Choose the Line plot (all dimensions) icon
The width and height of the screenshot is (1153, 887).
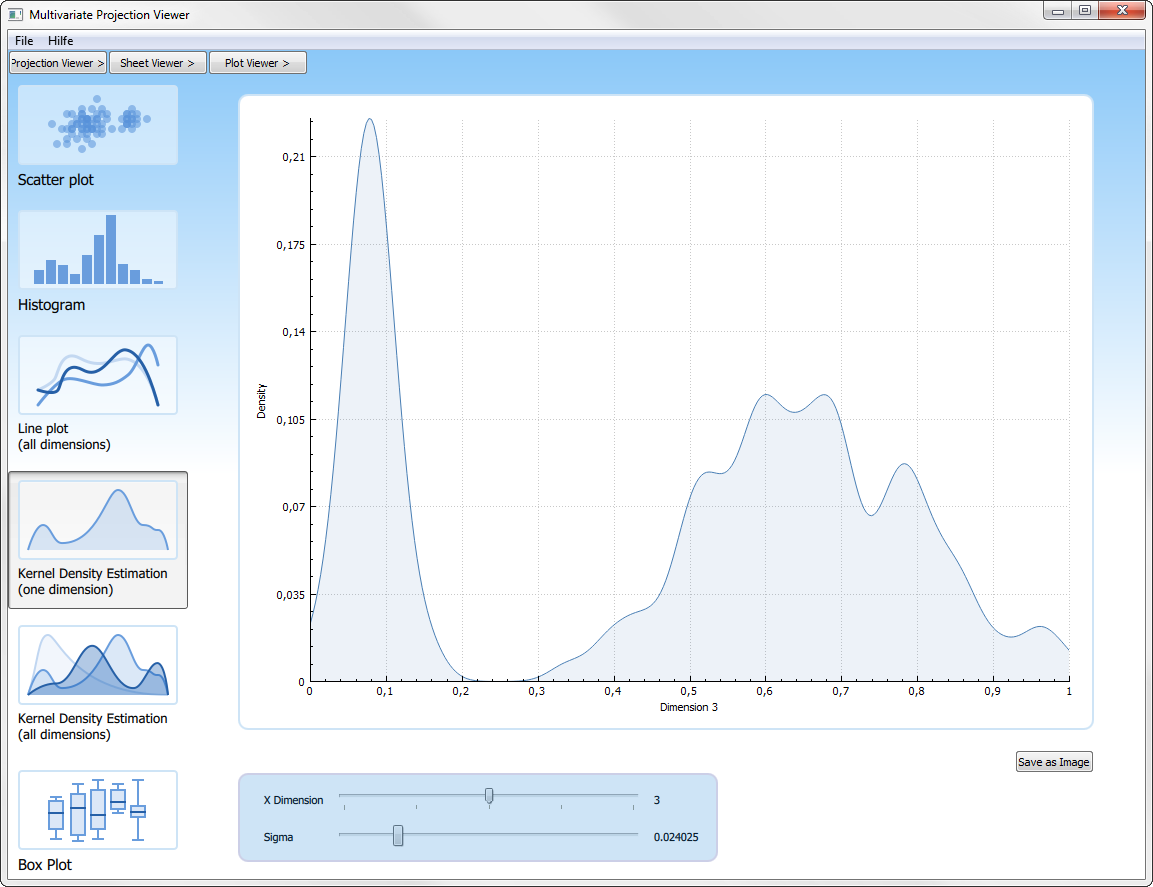[x=98, y=375]
